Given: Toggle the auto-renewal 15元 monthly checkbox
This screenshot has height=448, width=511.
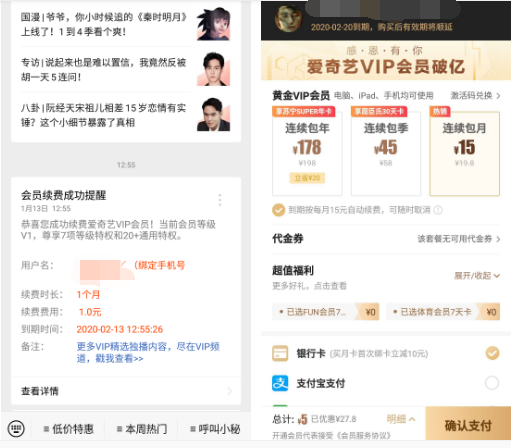Looking at the screenshot, I should pos(278,210).
